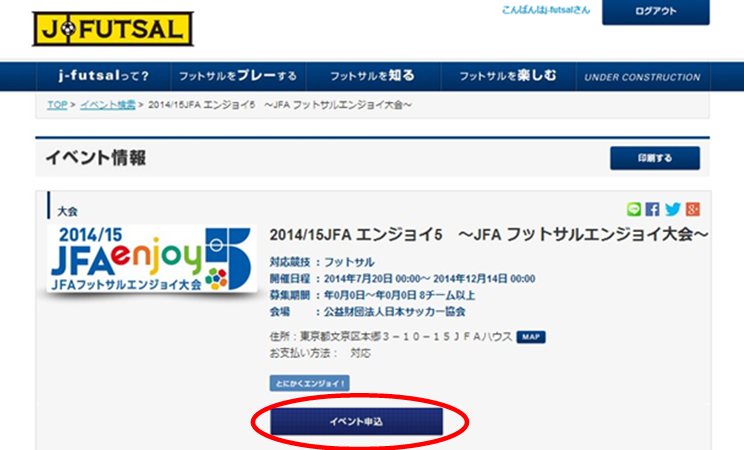This screenshot has height=450, width=744.
Task: Click the 印刷する print button
Action: (655, 159)
